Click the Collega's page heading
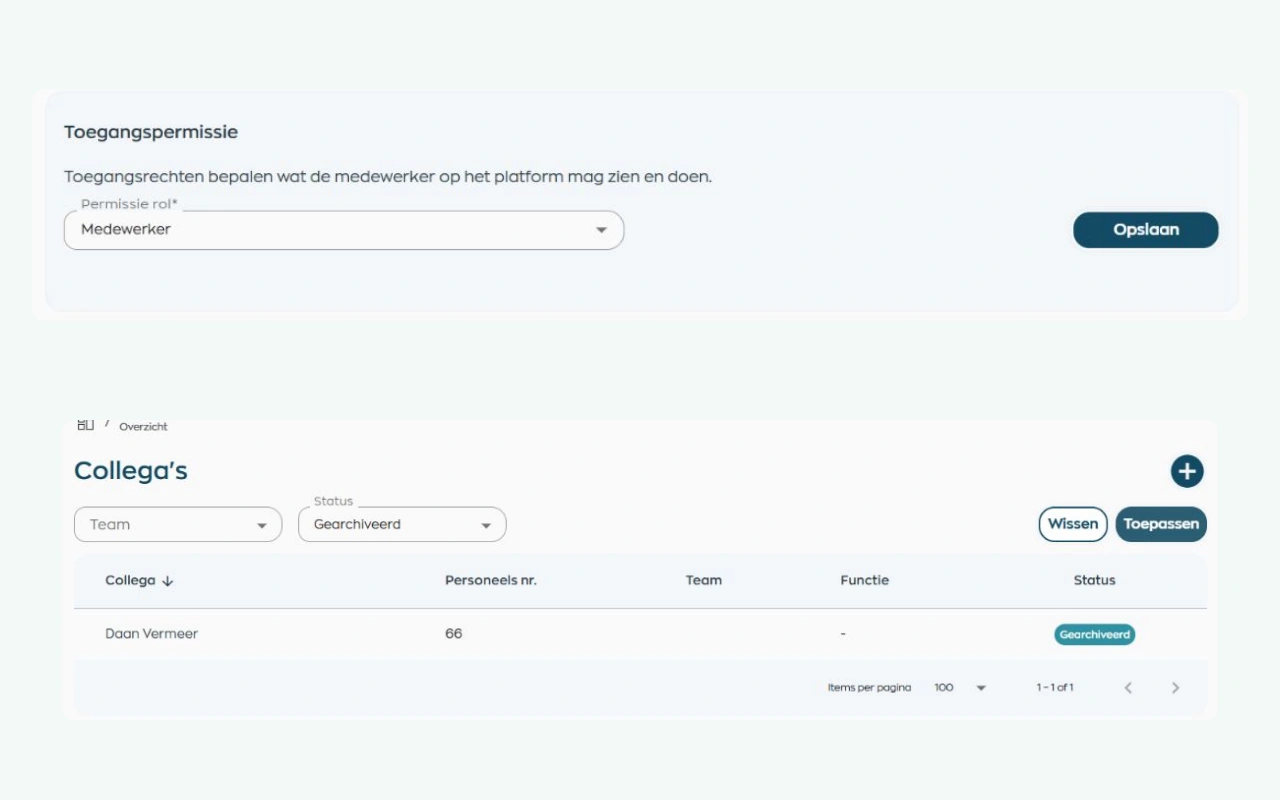Viewport: 1280px width, 800px height. (131, 471)
